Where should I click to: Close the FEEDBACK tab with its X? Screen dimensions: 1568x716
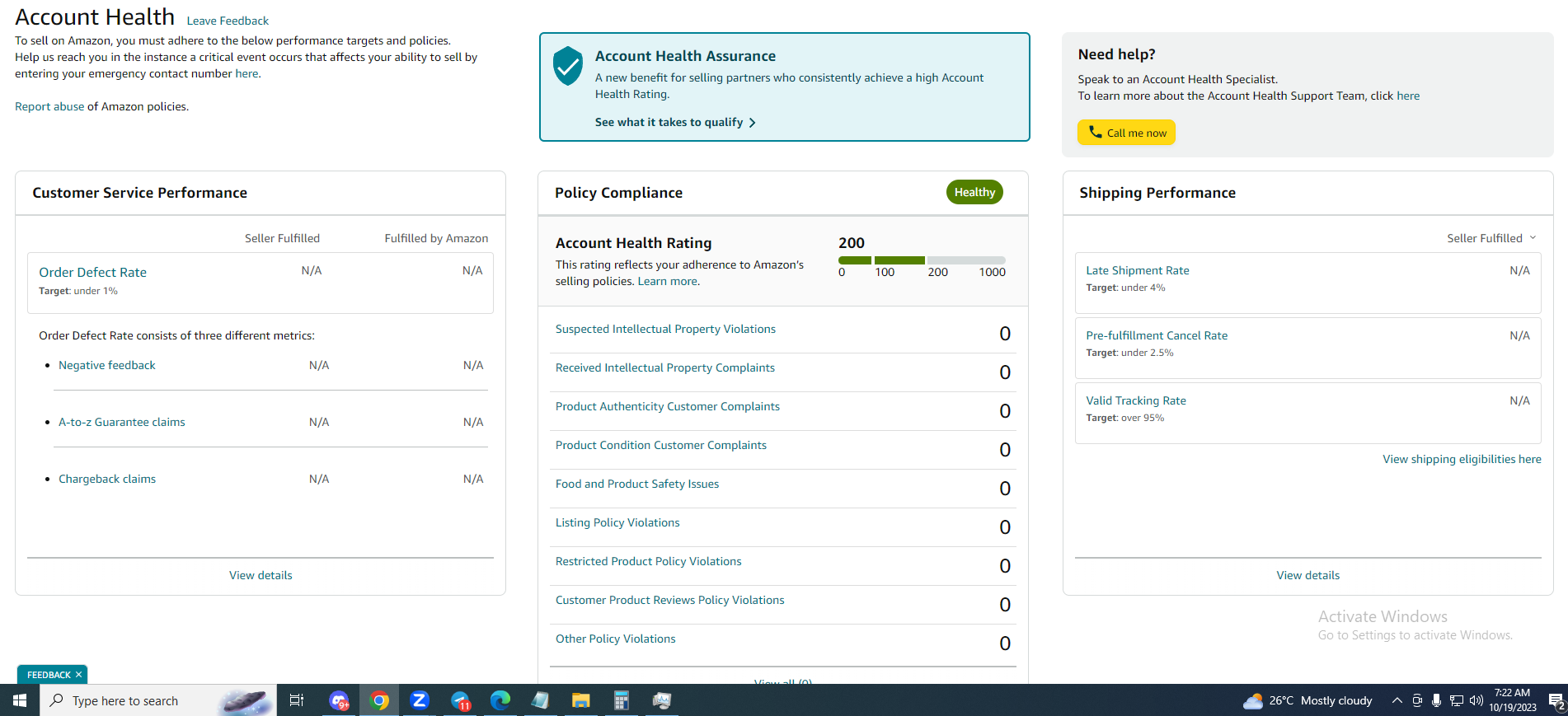click(x=78, y=675)
